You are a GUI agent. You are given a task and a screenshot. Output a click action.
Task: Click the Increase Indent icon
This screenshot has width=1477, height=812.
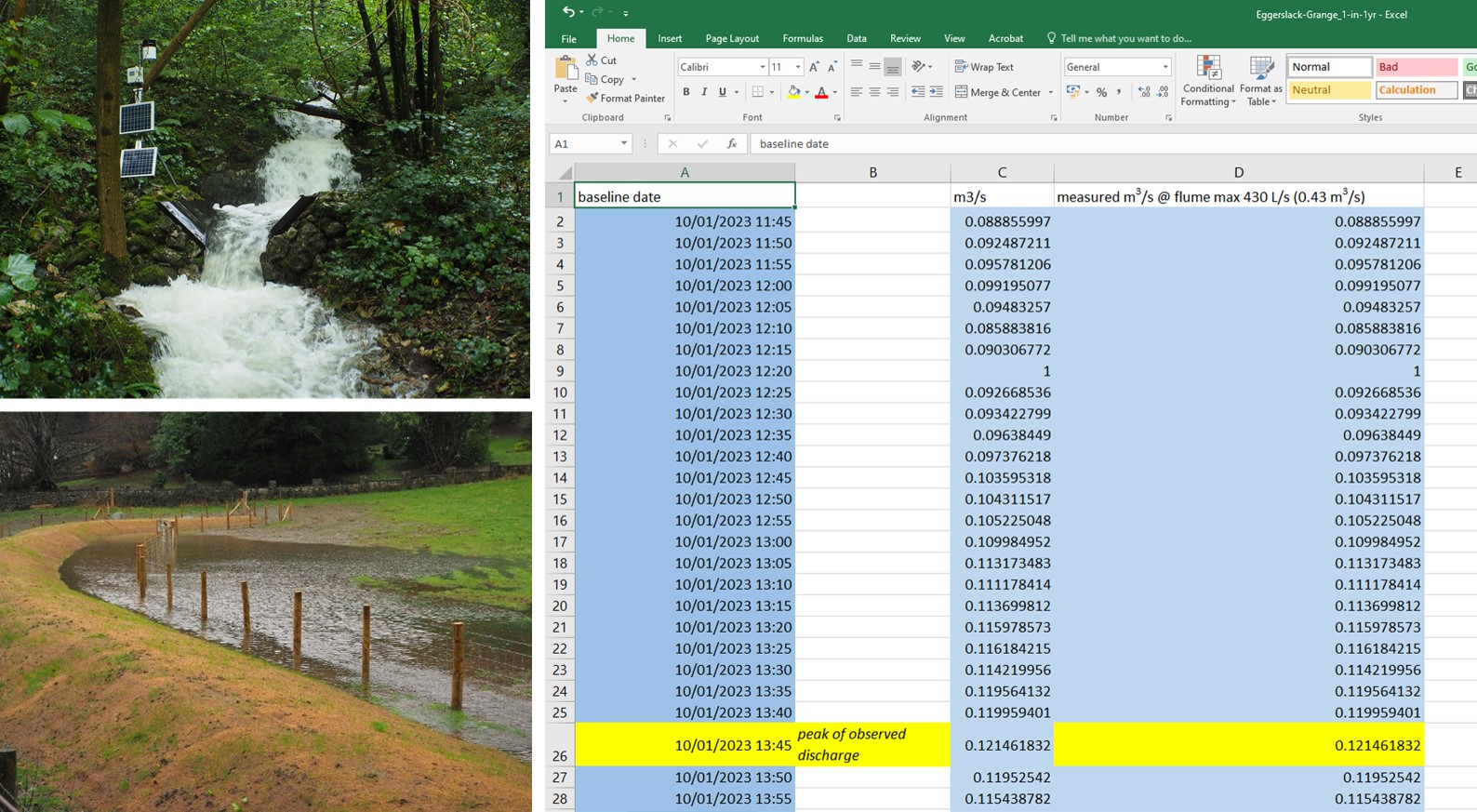tap(936, 92)
